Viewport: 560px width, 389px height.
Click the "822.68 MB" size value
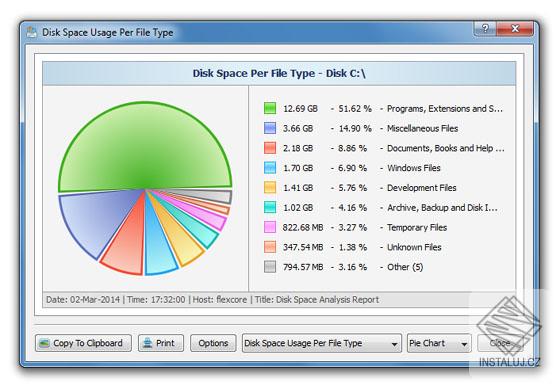(303, 227)
